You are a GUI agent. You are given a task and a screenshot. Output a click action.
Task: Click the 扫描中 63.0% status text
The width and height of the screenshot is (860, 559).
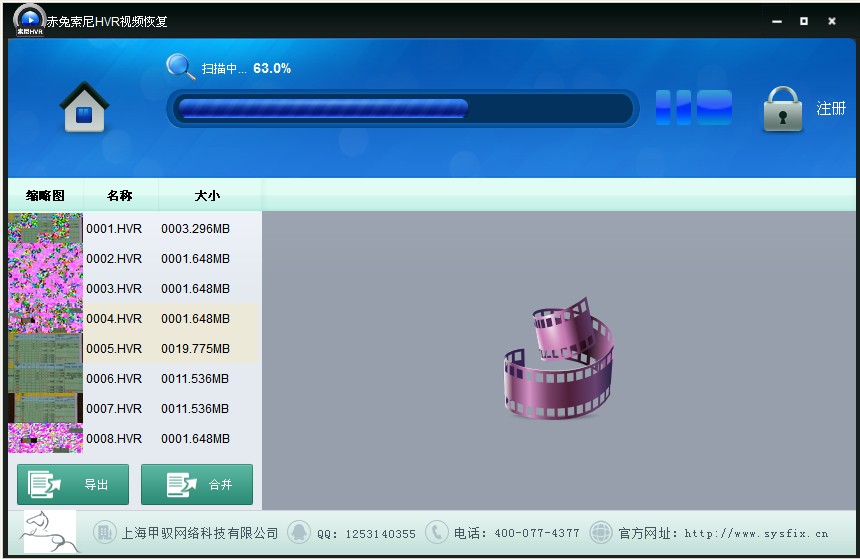(246, 69)
